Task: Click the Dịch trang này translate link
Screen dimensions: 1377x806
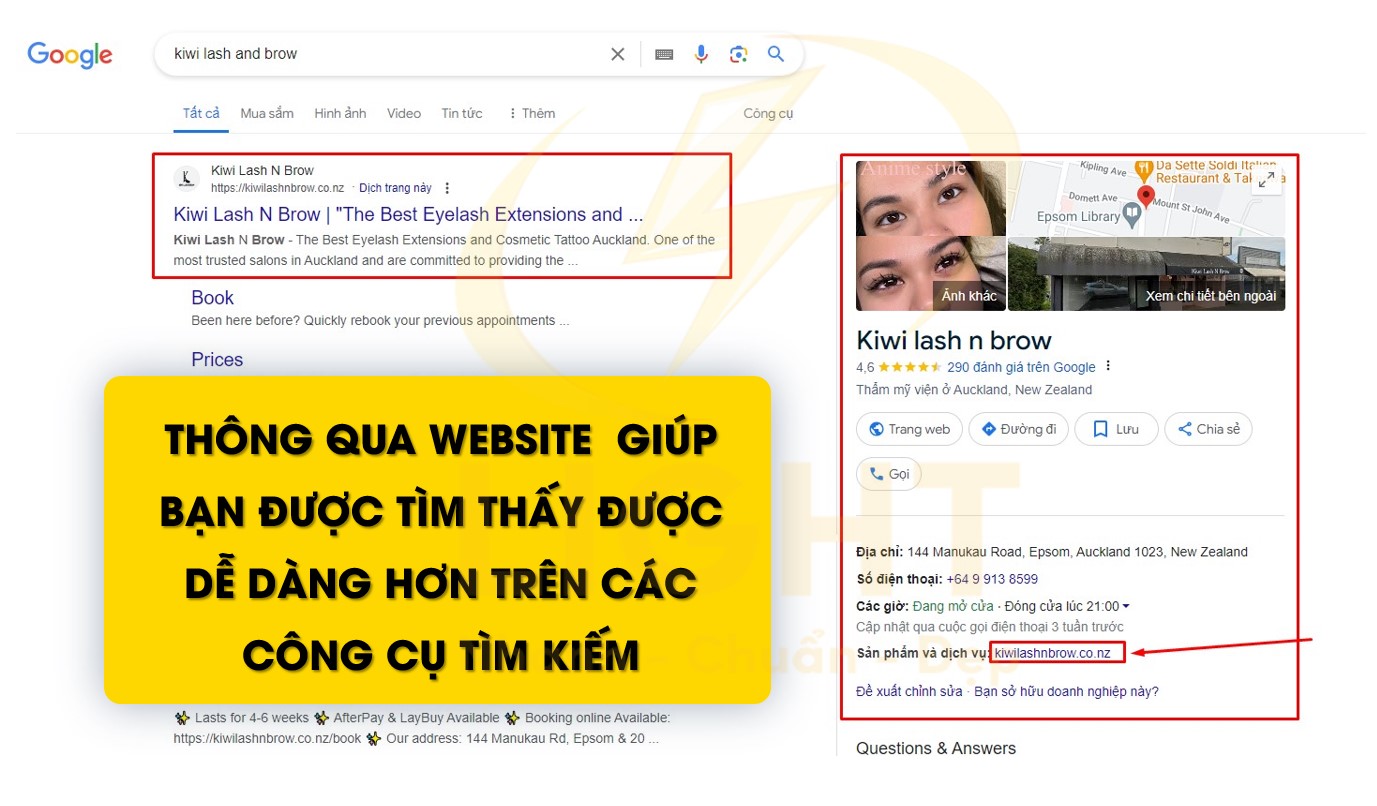Action: (x=395, y=188)
